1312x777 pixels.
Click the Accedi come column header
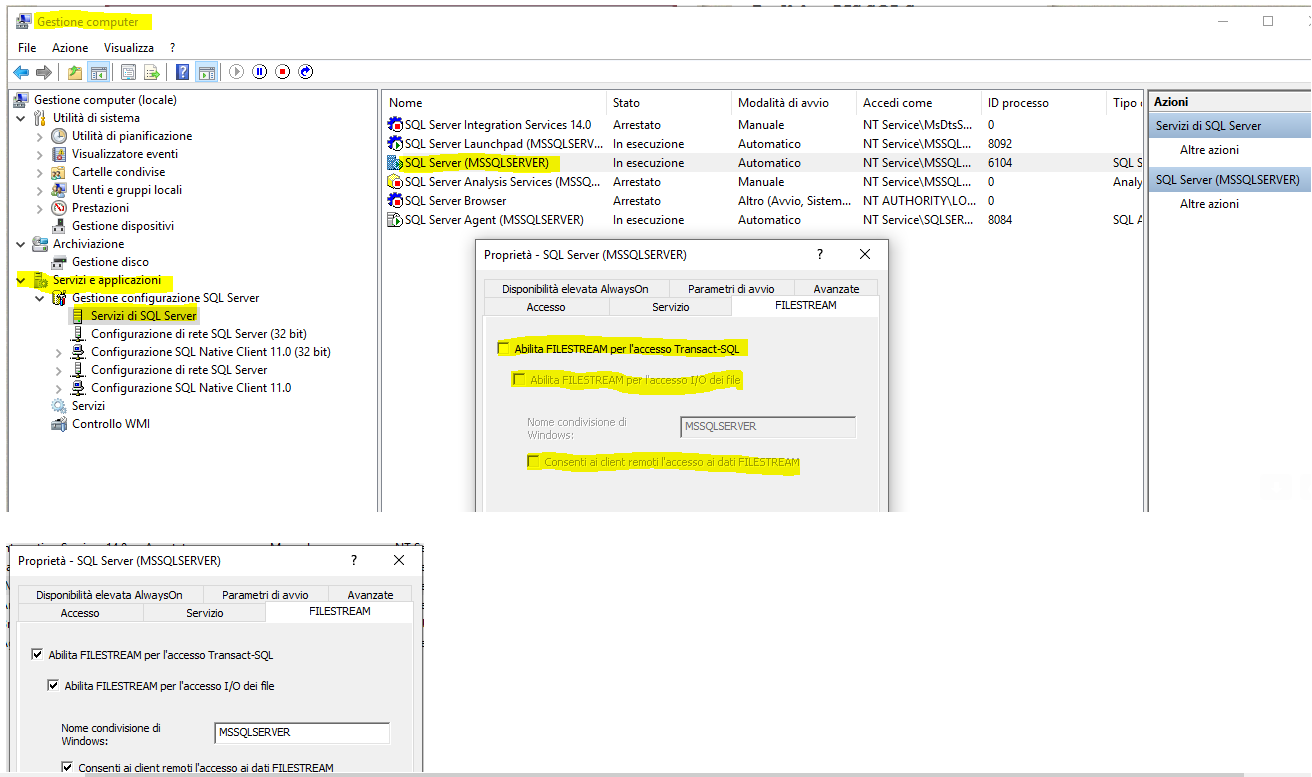click(920, 103)
